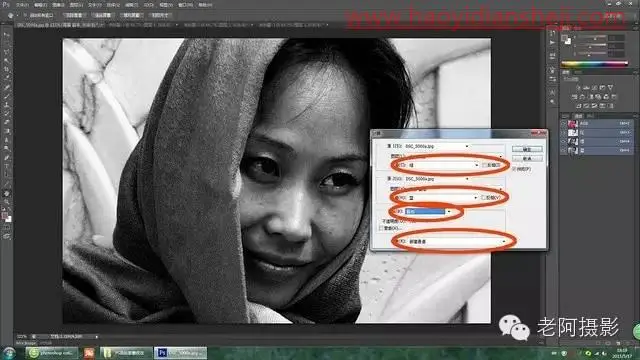This screenshot has width=640, height=360.
Task: Select the Hand tool
Action: tap(7, 193)
